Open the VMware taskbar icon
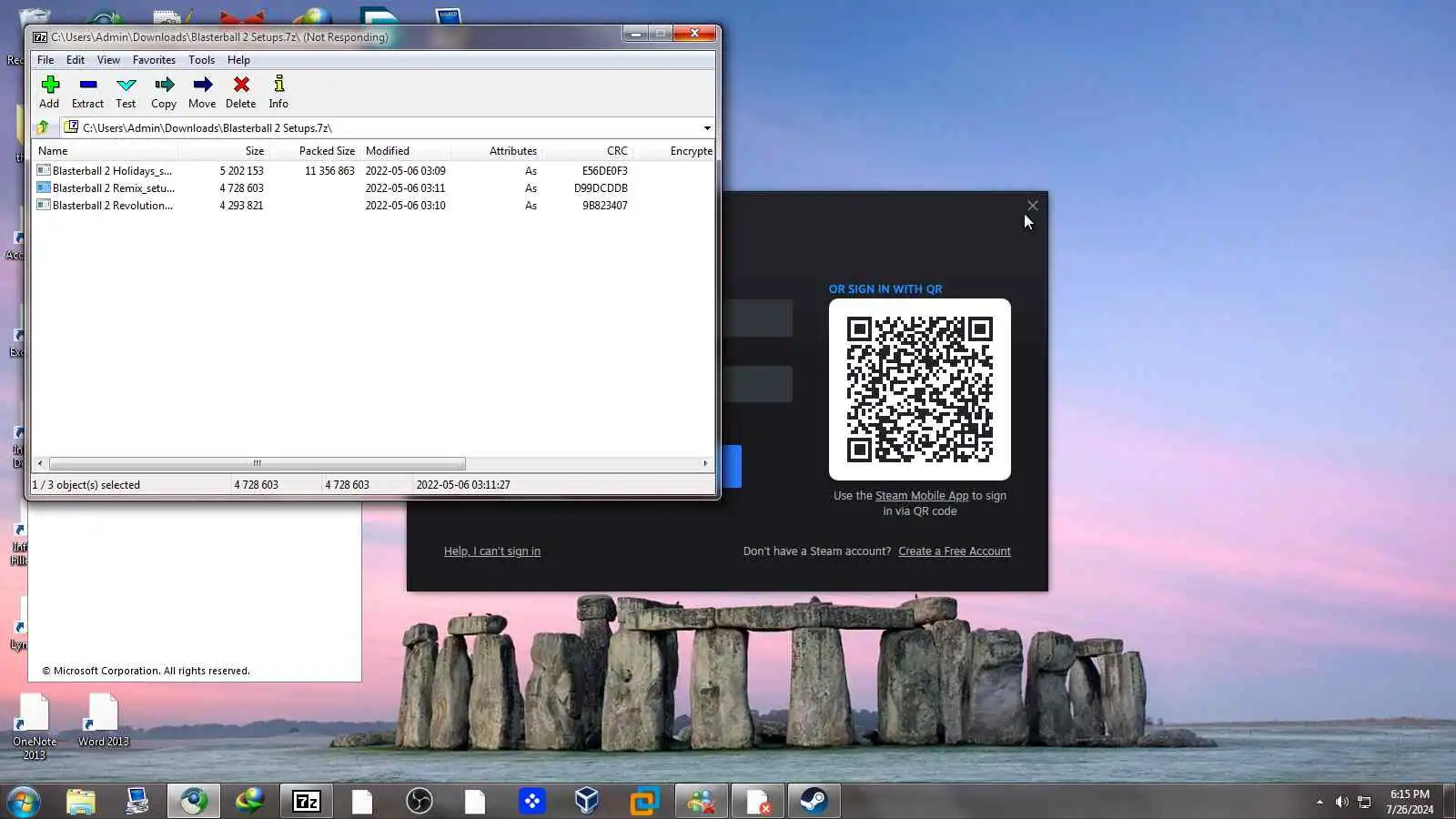The height and width of the screenshot is (819, 1456). click(x=644, y=801)
